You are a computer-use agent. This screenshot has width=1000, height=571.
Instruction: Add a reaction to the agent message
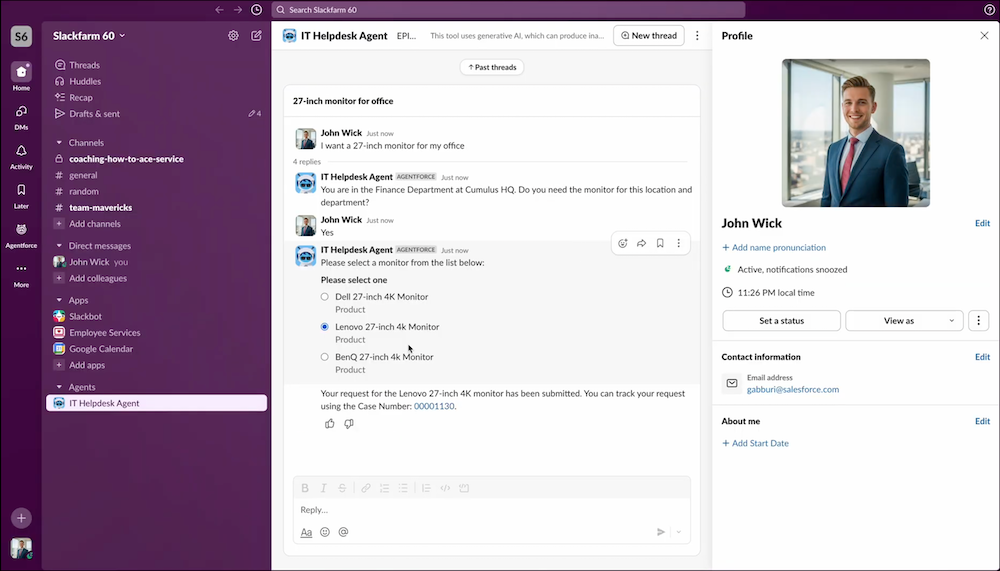pos(623,243)
